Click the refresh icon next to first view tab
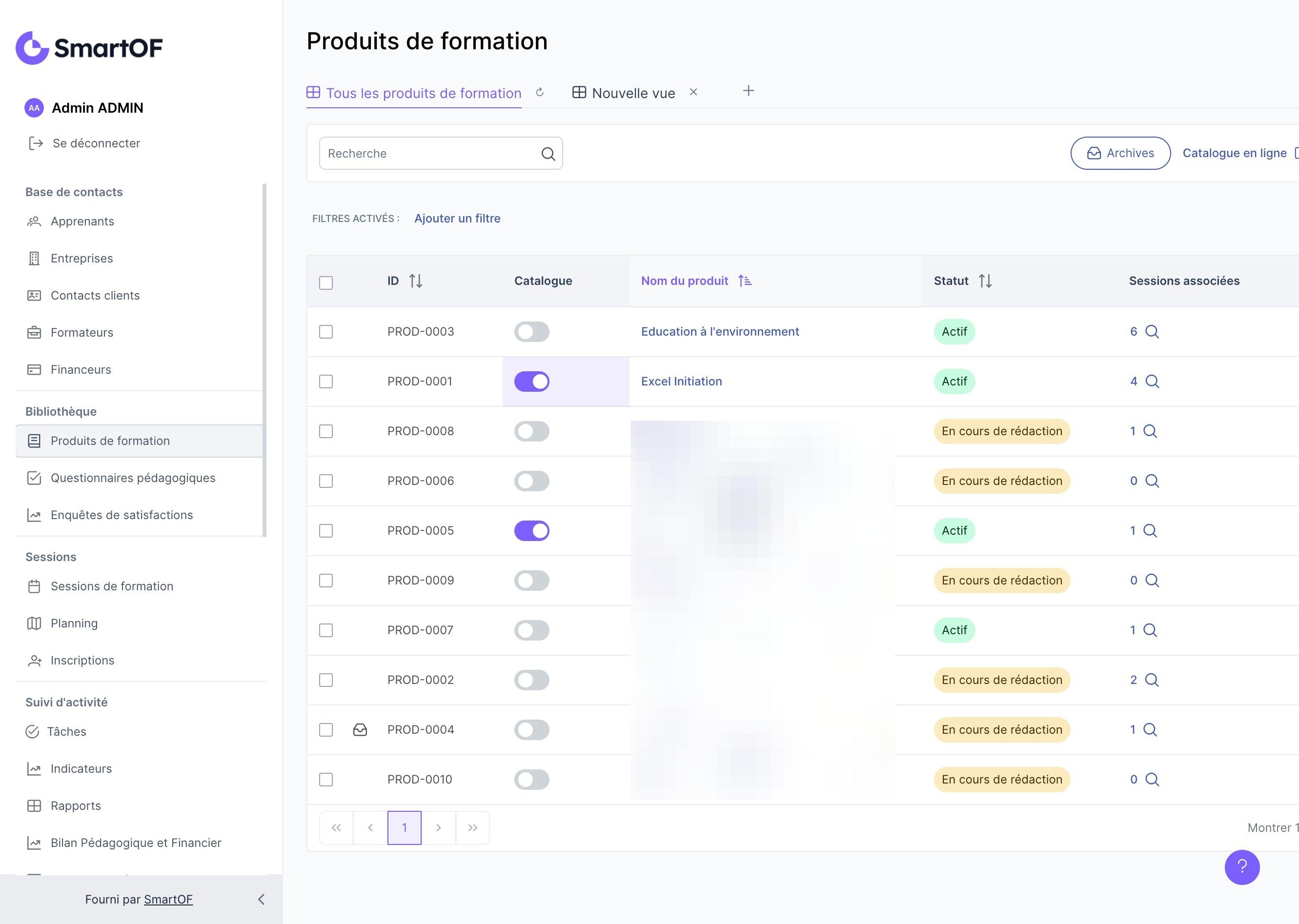The height and width of the screenshot is (924, 1299). point(540,92)
